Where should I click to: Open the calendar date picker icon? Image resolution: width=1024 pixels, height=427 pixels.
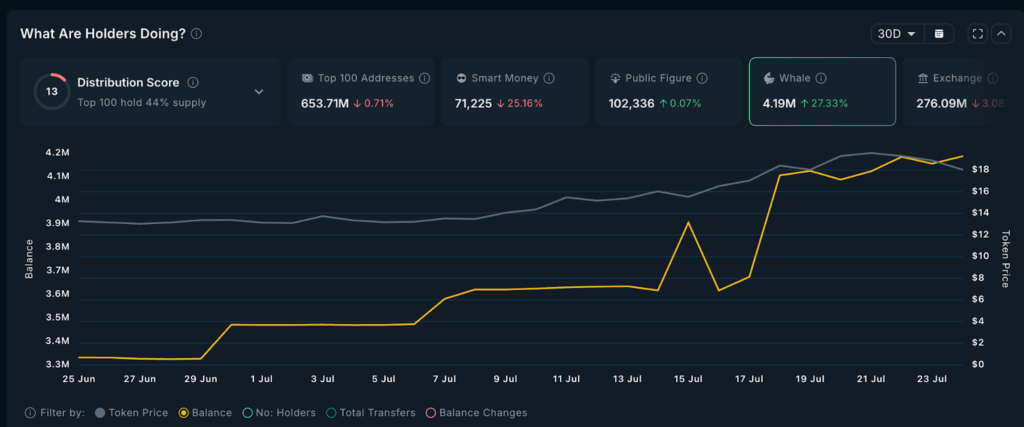point(939,34)
